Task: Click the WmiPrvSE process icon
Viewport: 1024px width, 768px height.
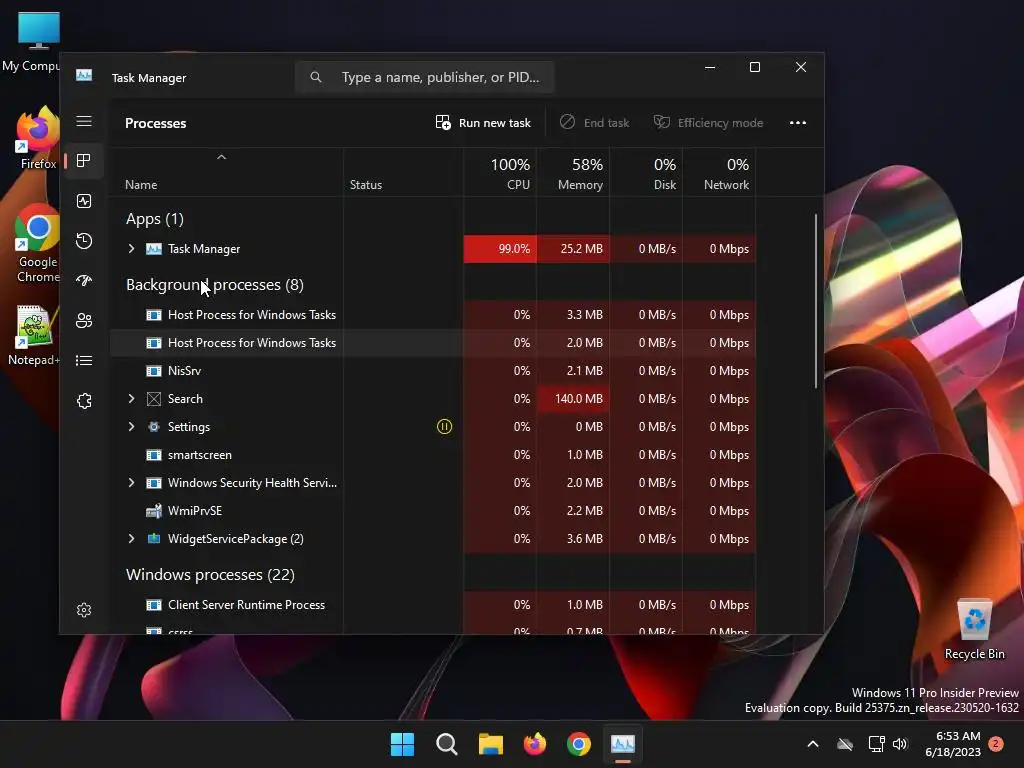Action: (x=153, y=511)
